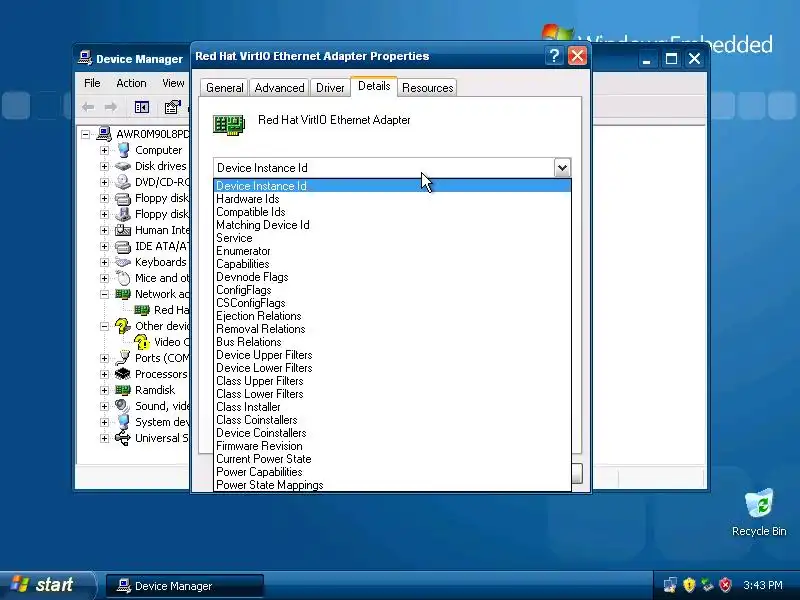Image resolution: width=800 pixels, height=600 pixels.
Task: Choose CSConfigFlags from the property list
Action: [392, 303]
